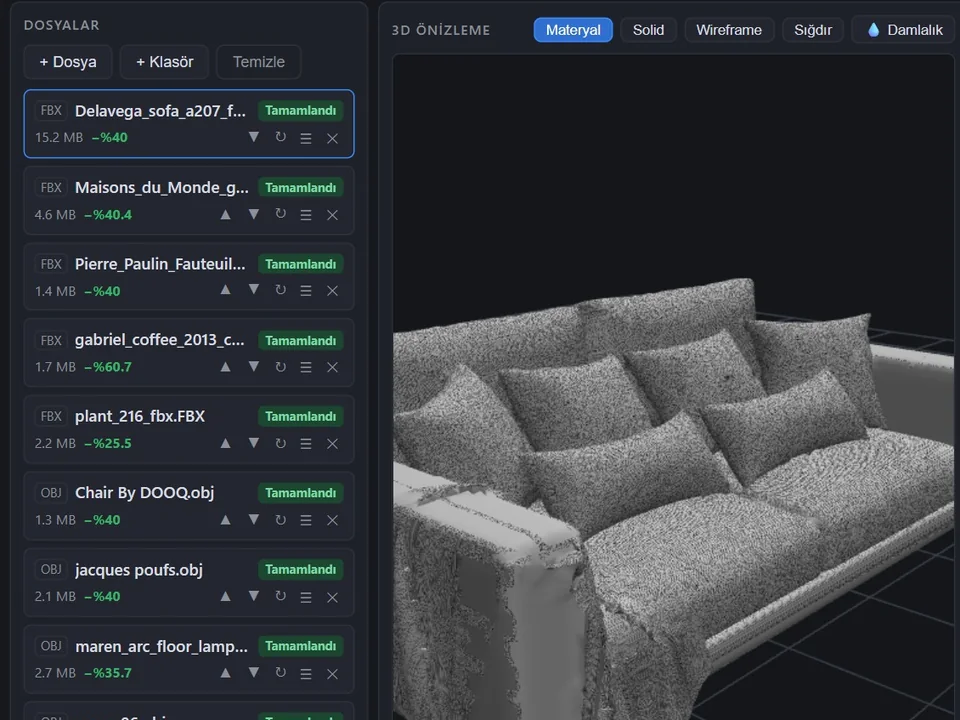Reprocess maren_arc_floor_lamp file

[x=280, y=672]
